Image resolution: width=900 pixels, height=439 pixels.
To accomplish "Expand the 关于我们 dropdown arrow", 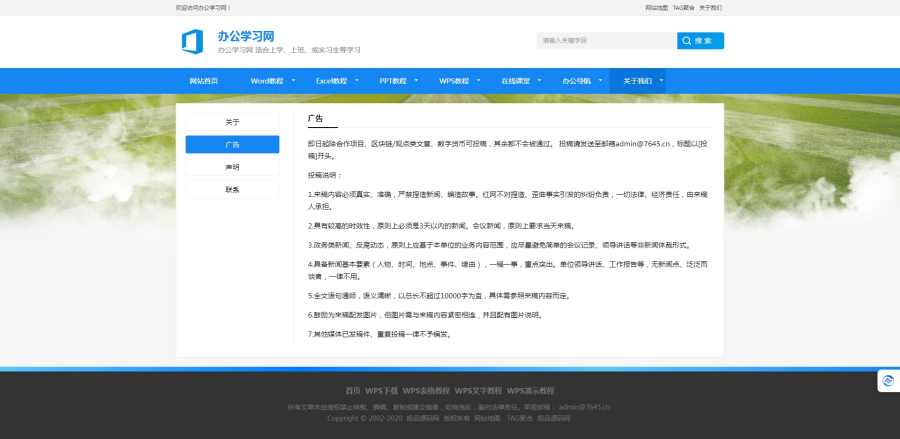I will tap(662, 80).
